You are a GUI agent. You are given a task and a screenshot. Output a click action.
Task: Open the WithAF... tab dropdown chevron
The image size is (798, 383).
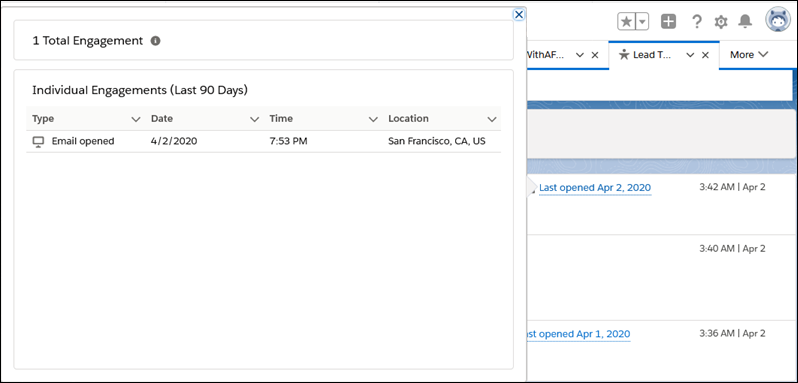(580, 55)
